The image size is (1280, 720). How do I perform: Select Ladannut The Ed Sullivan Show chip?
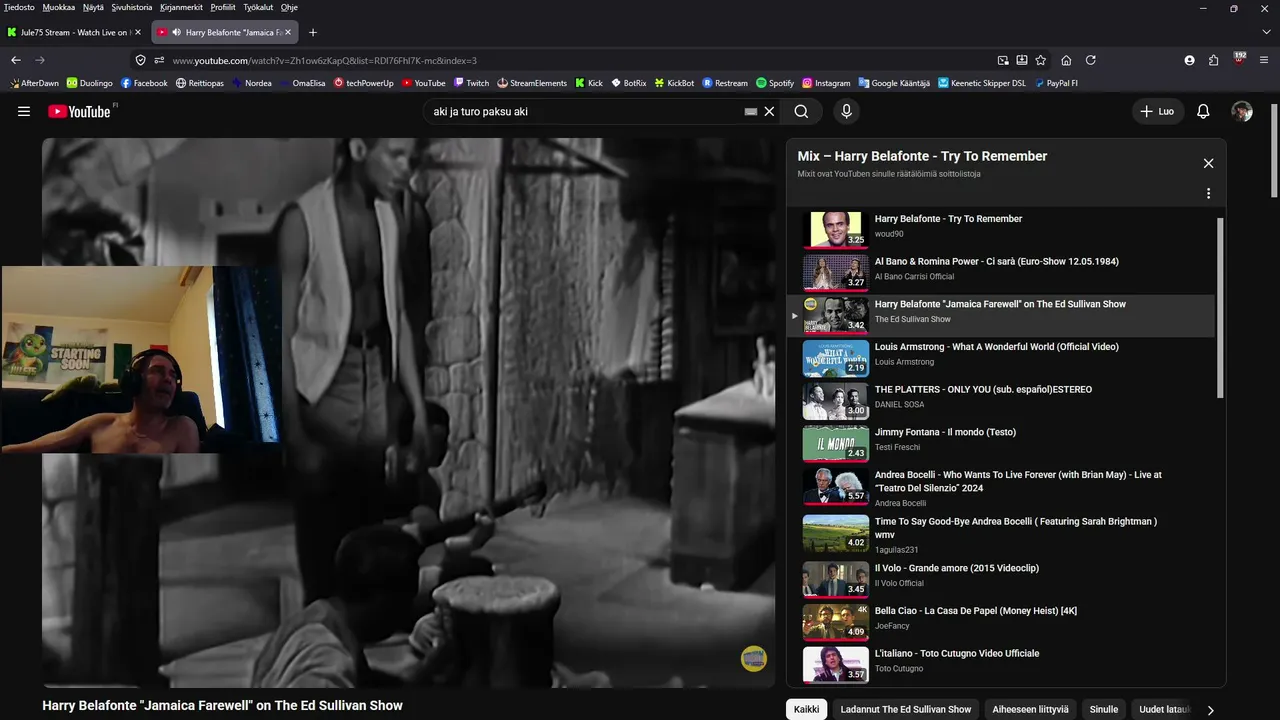tap(906, 709)
